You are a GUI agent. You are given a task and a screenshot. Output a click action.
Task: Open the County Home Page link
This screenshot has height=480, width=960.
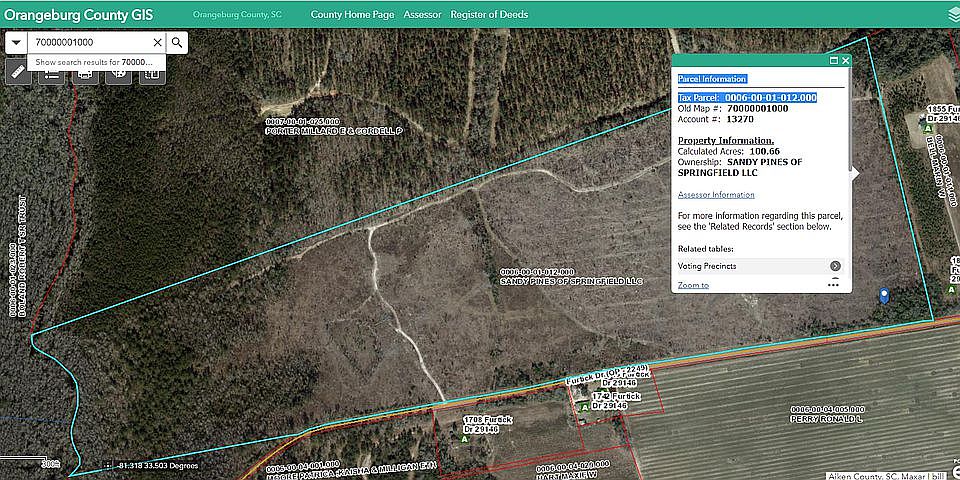(x=352, y=15)
